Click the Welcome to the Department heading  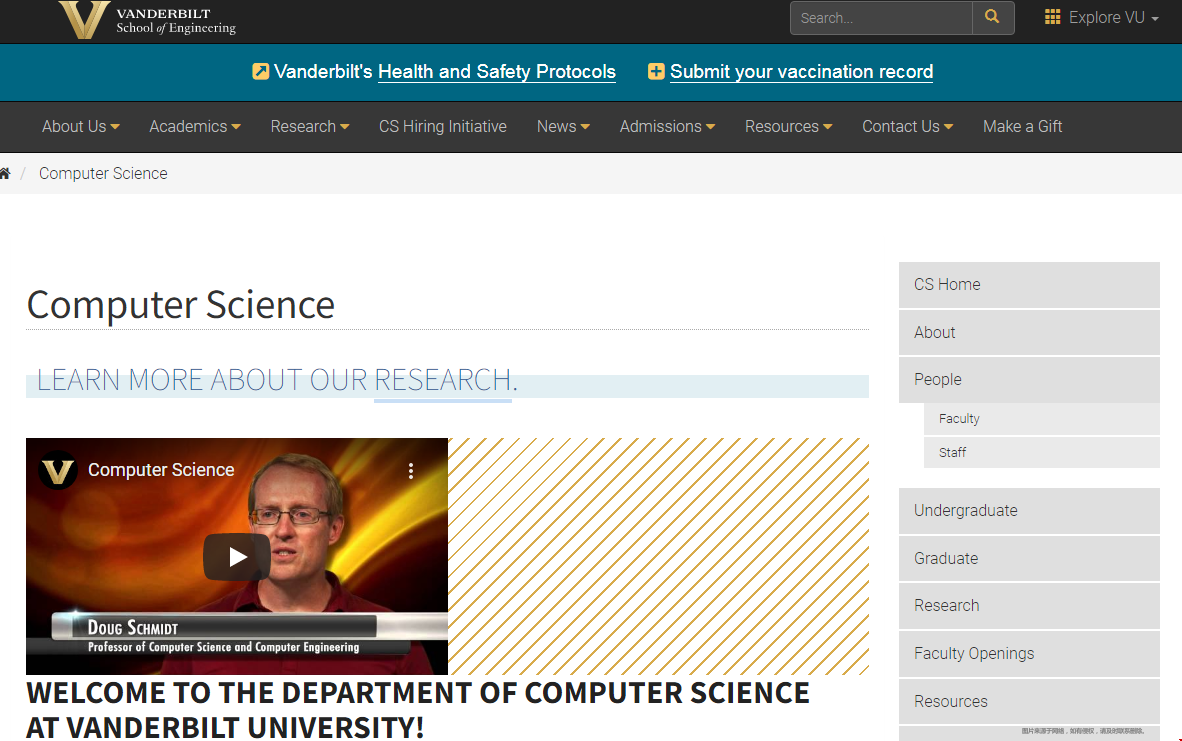[x=418, y=710]
